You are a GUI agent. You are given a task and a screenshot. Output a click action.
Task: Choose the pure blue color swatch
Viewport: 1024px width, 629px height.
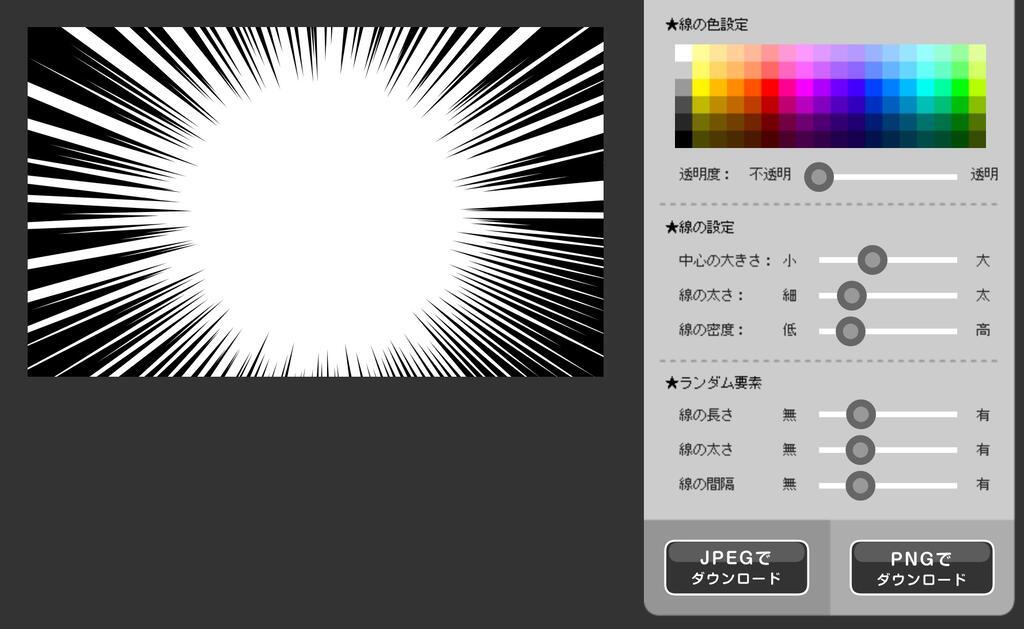point(874,88)
